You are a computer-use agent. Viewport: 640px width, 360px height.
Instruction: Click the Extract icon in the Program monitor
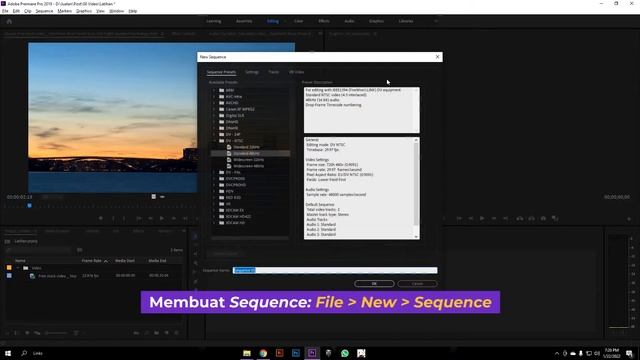[x=531, y=218]
